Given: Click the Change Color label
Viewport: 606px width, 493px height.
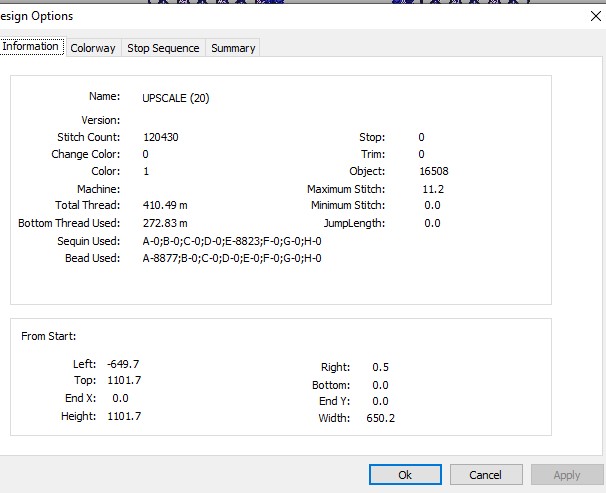Looking at the screenshot, I should click(86, 154).
